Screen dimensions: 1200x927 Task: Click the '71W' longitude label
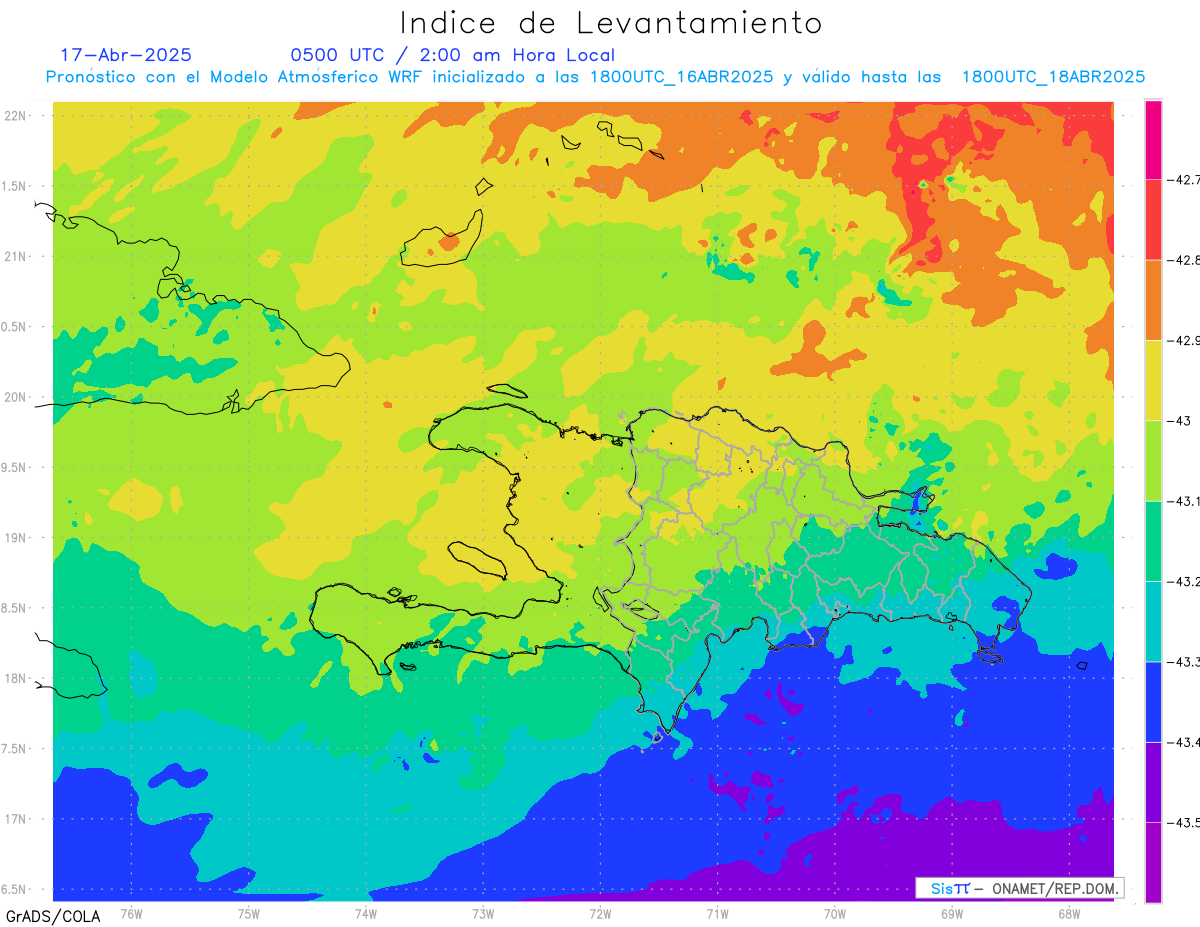(717, 914)
